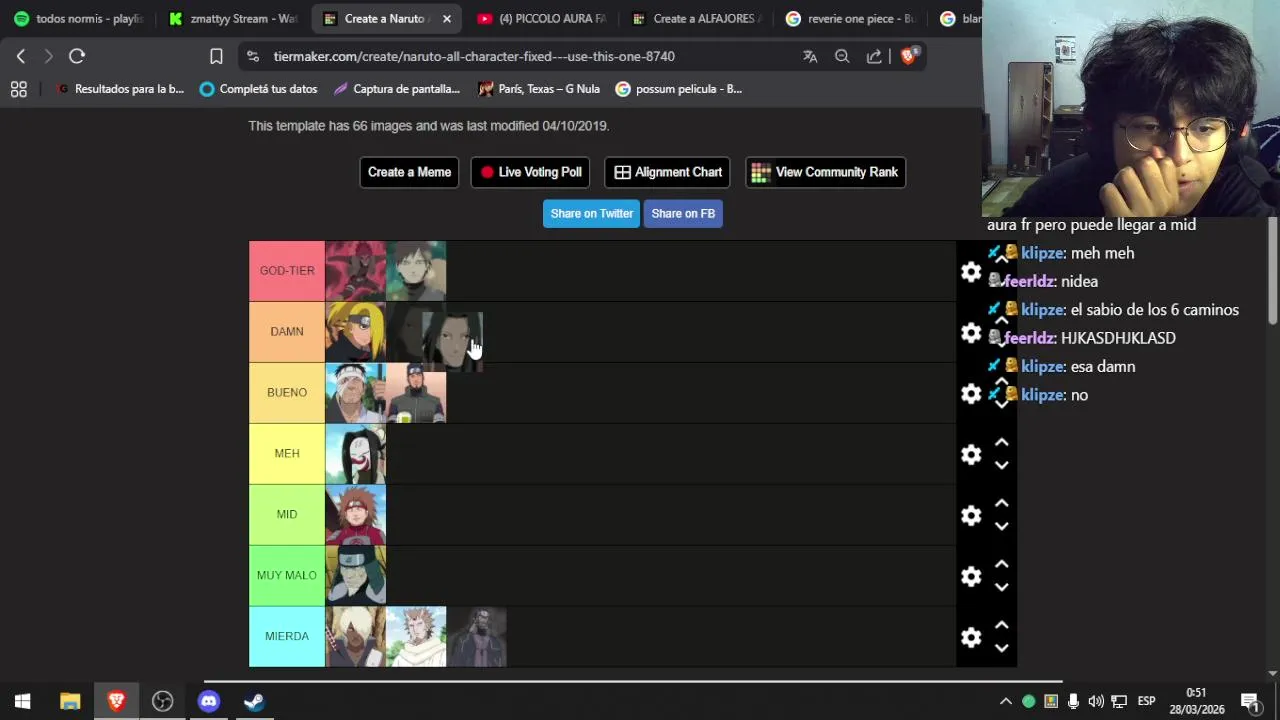Select second character image in BUENO row
1280x720 pixels.
[416, 393]
